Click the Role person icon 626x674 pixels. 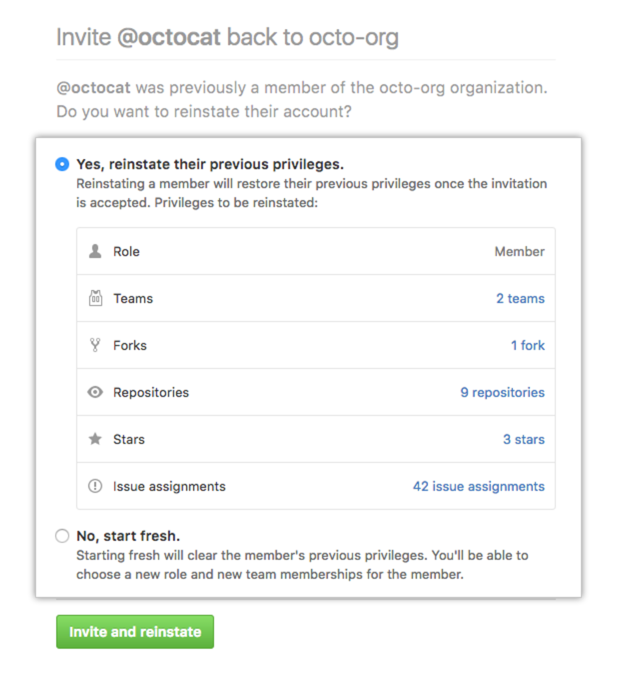[95, 252]
